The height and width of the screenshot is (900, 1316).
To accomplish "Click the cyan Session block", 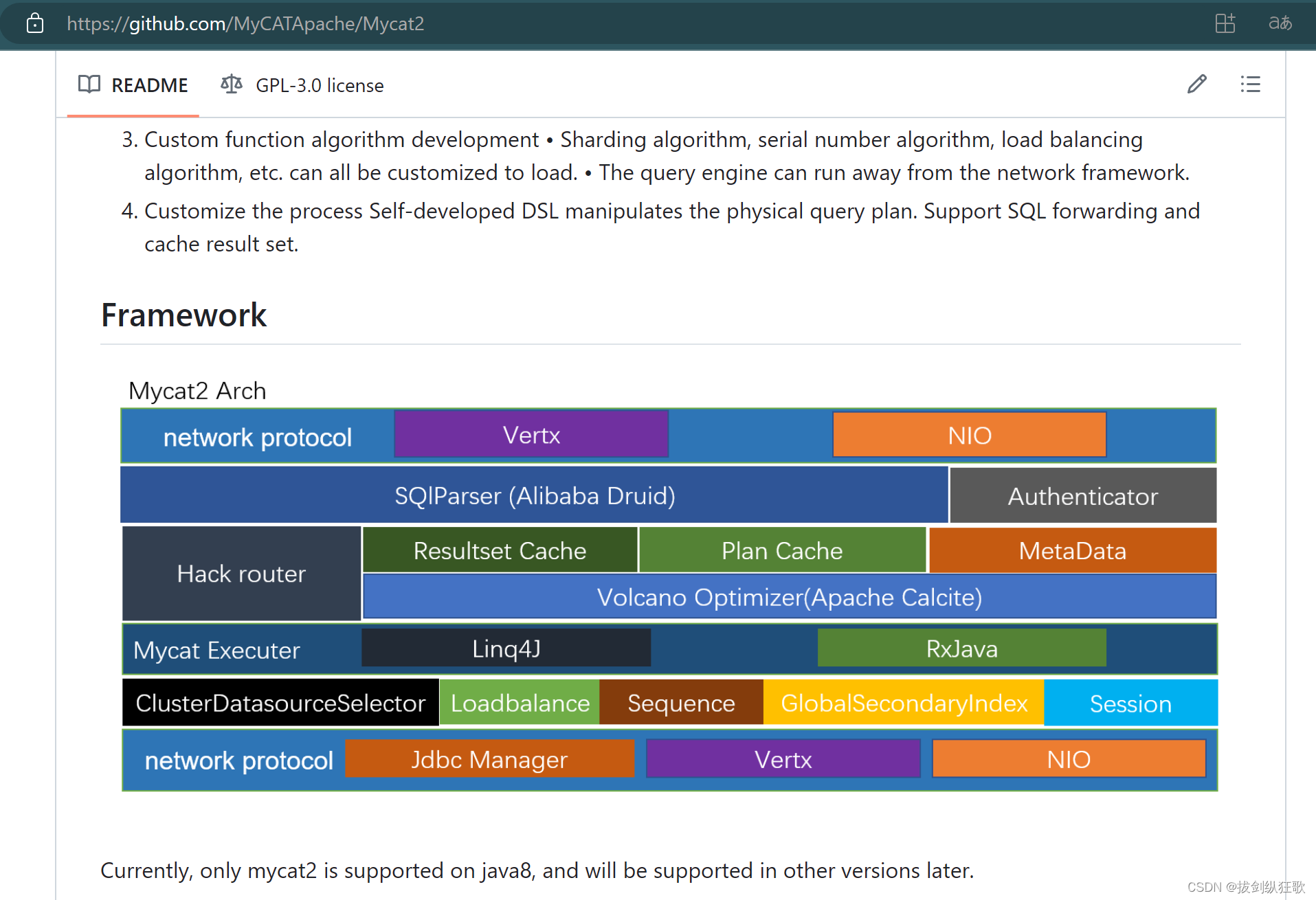I will point(1130,703).
